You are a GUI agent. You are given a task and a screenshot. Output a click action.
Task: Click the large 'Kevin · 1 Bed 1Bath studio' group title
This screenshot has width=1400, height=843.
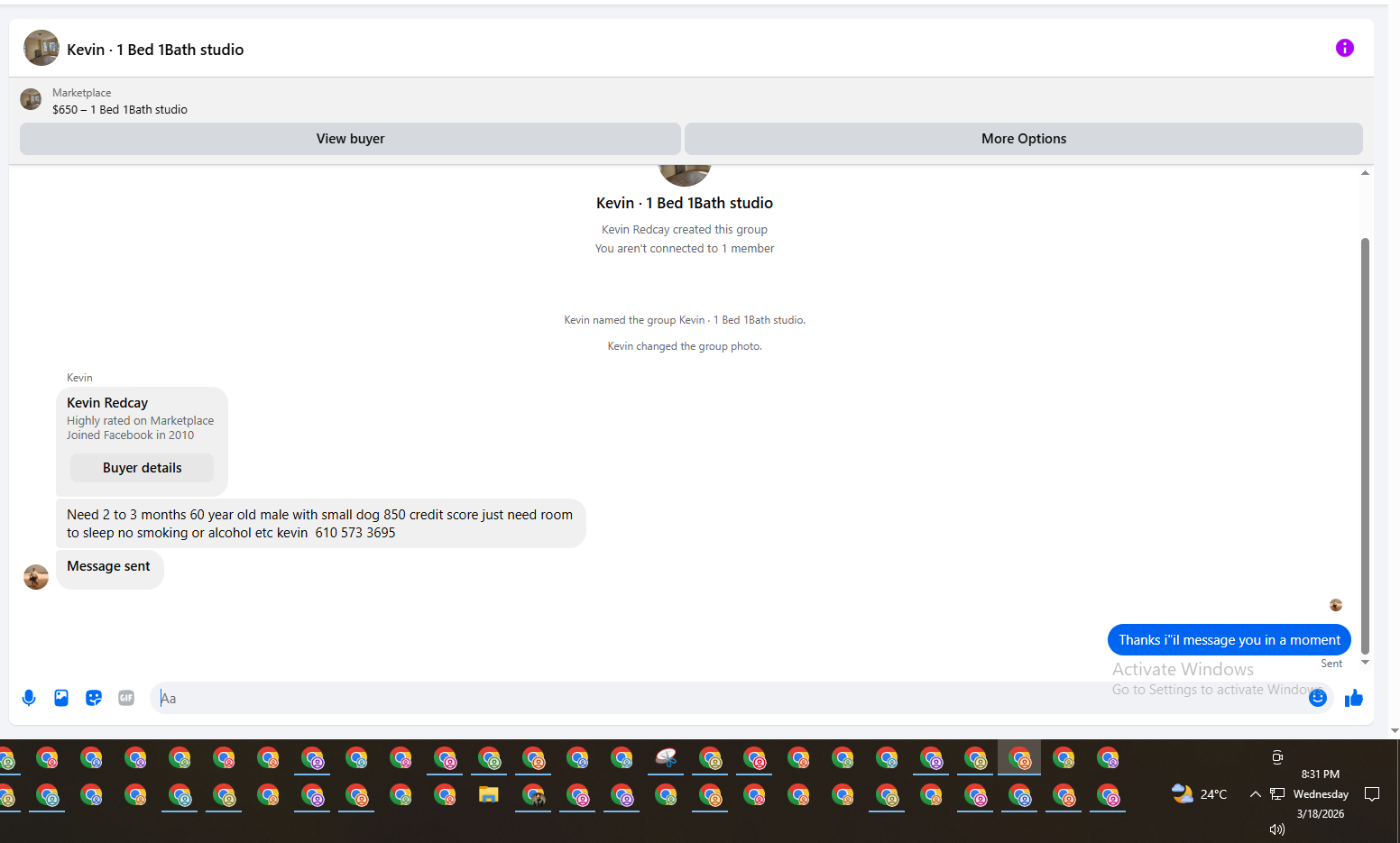[685, 204]
